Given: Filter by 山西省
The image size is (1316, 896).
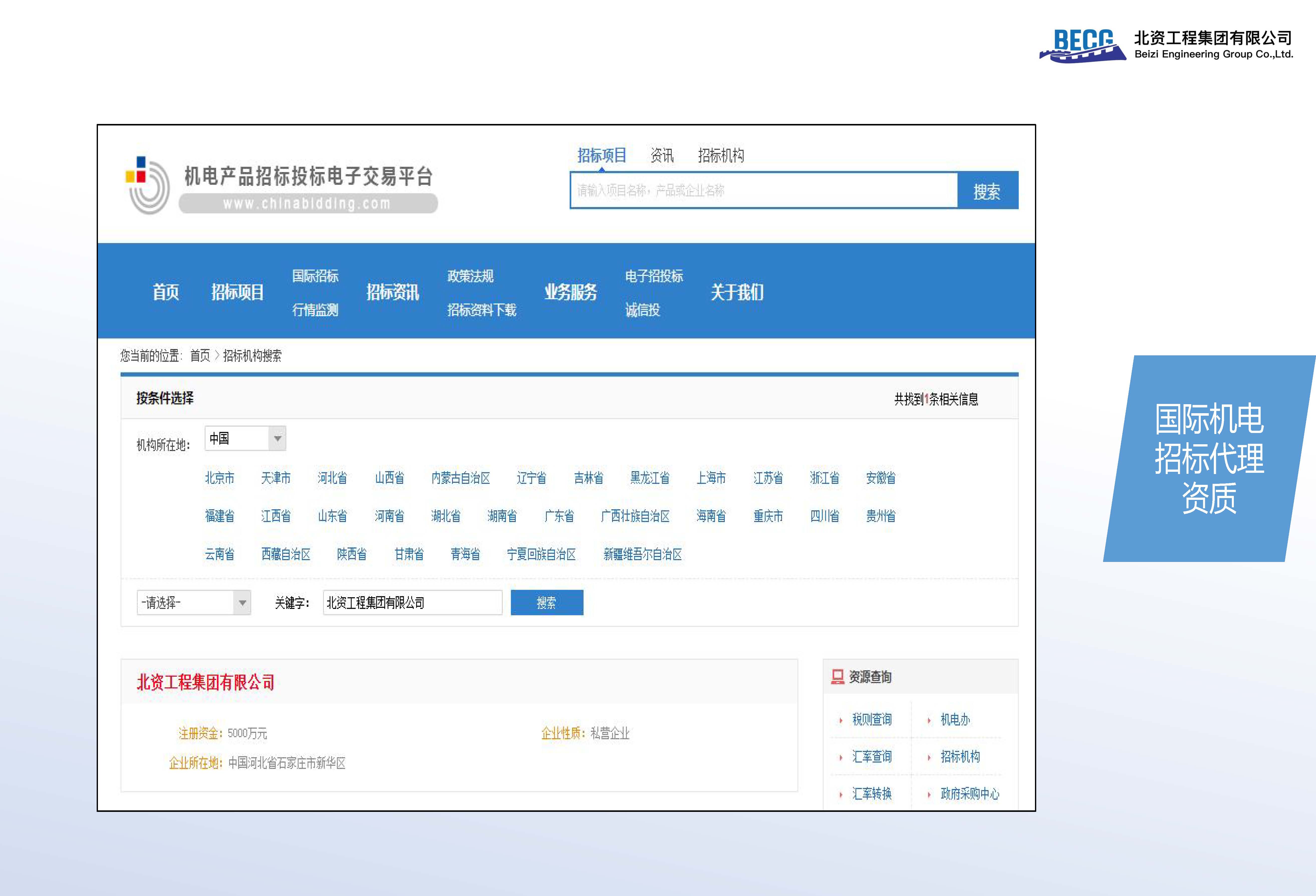Looking at the screenshot, I should click(389, 478).
